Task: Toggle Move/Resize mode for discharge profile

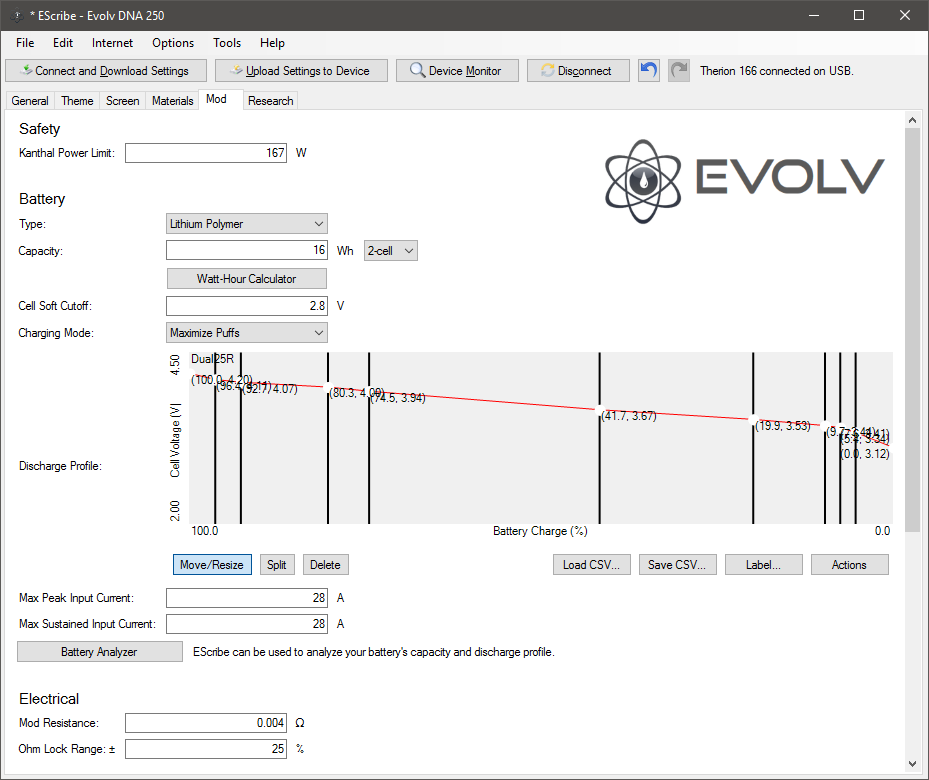Action: (x=212, y=565)
